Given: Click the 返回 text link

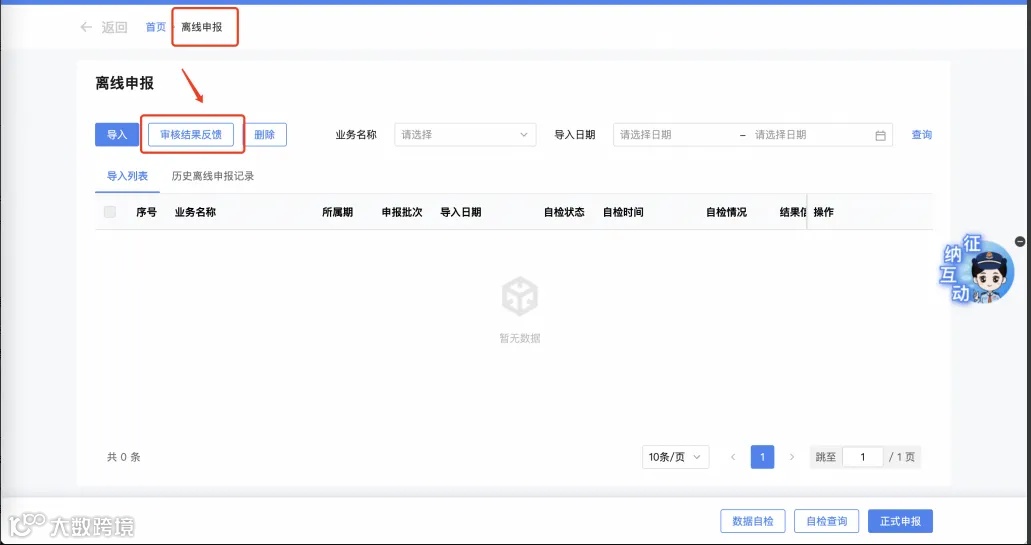Looking at the screenshot, I should (114, 27).
